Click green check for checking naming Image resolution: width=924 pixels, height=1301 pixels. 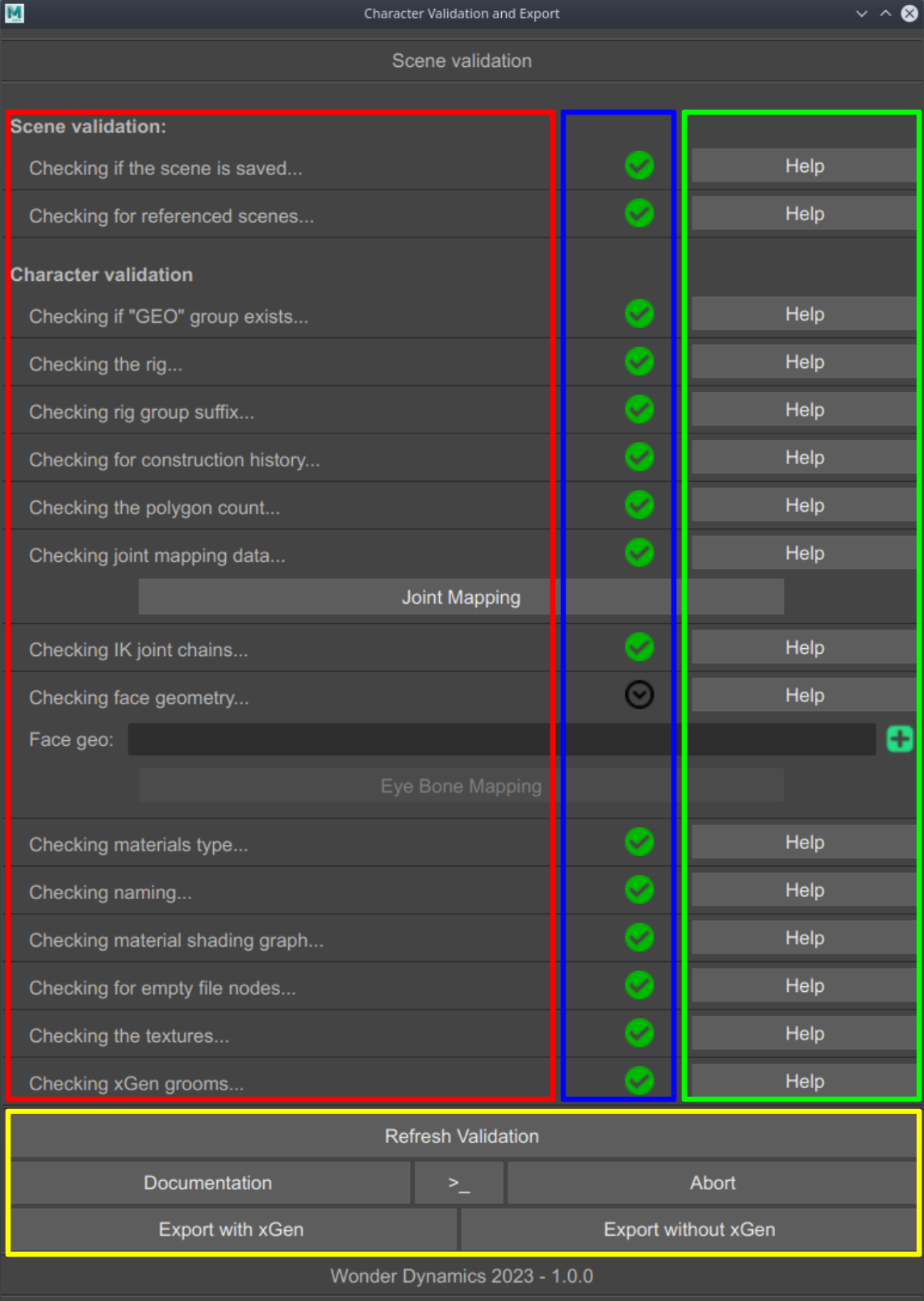click(x=639, y=889)
